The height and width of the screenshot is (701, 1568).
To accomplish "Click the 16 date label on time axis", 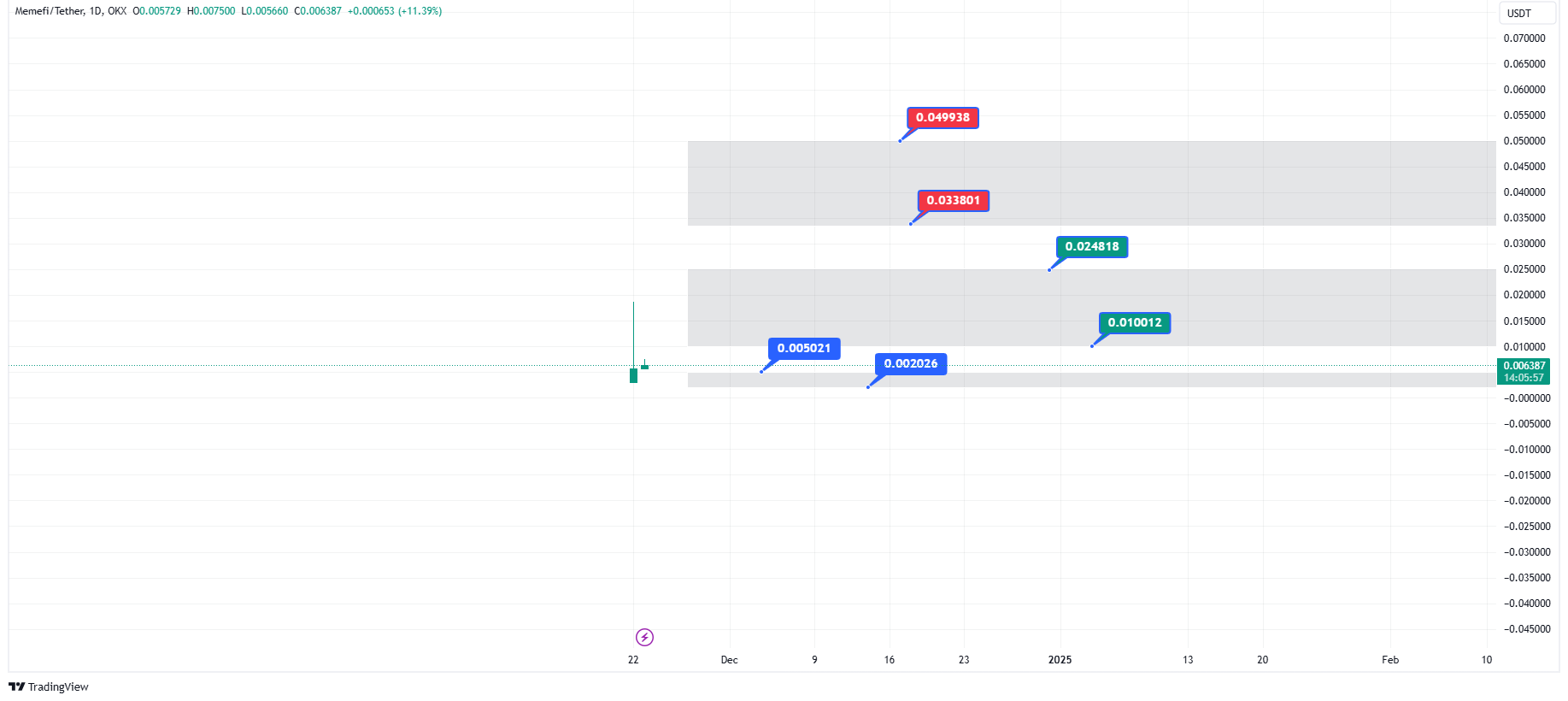I will point(890,660).
